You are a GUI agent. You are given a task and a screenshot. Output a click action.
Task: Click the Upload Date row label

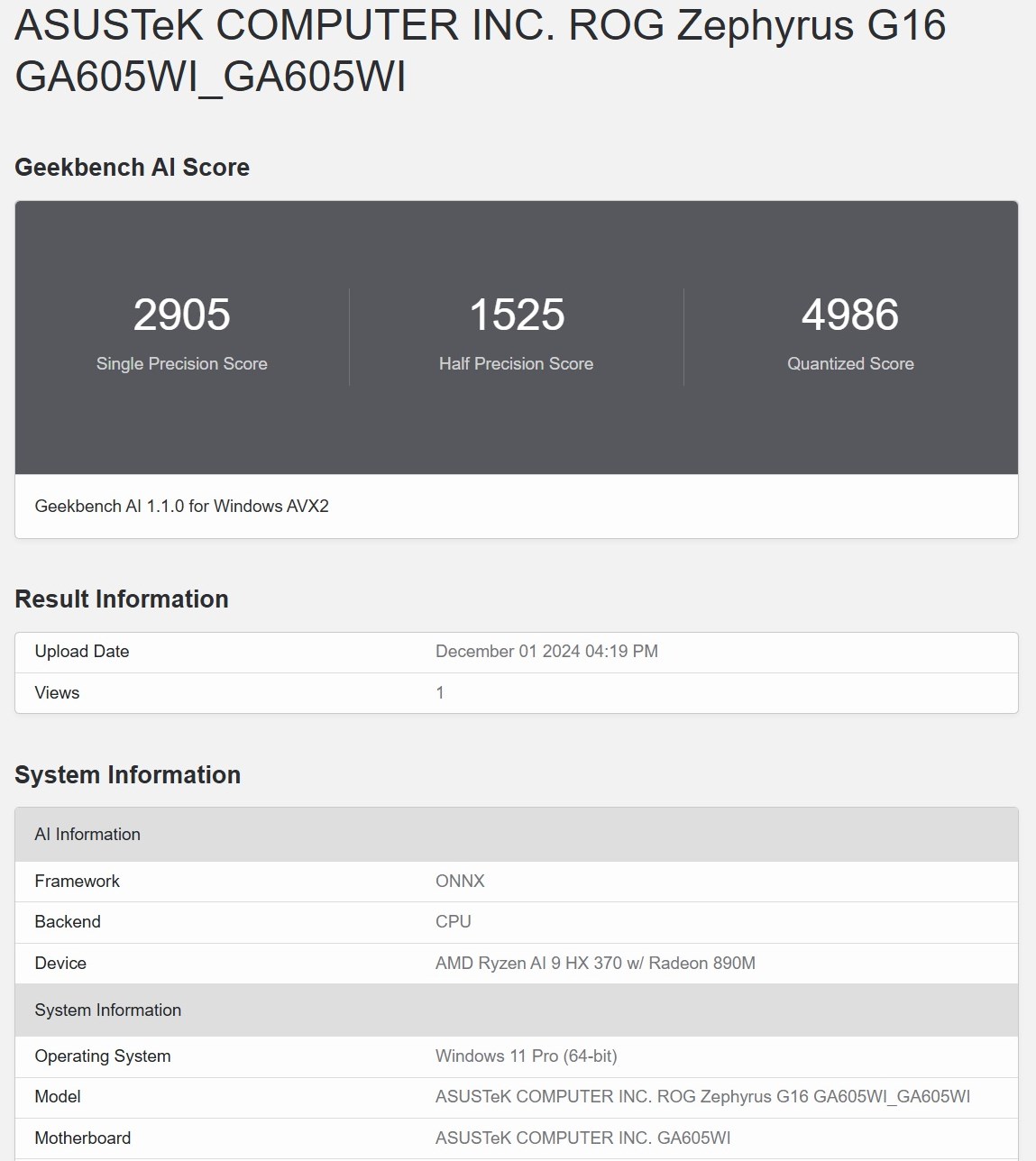tap(82, 651)
